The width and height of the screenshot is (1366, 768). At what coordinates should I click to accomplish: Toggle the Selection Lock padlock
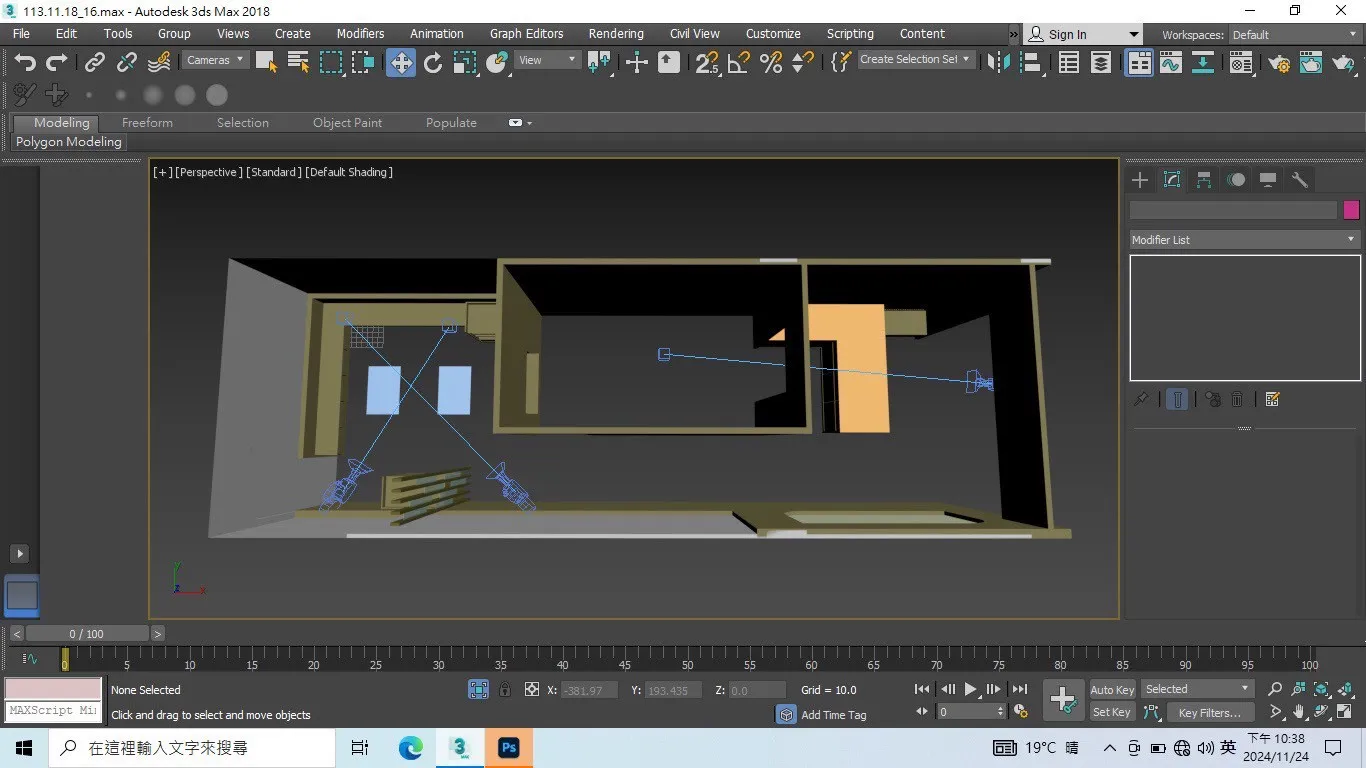pyautogui.click(x=505, y=689)
